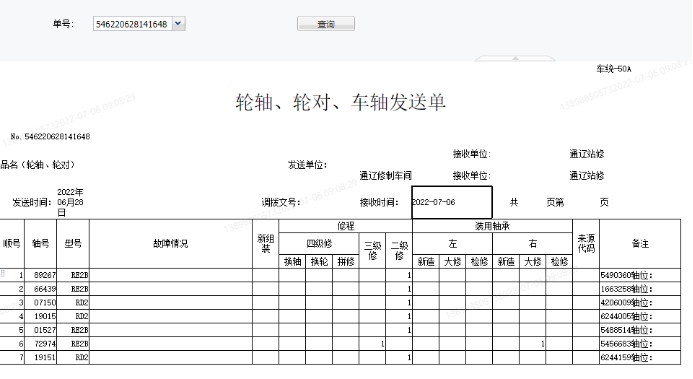Click the 查询 button
Viewport: 693px width, 379px height.
(x=326, y=24)
